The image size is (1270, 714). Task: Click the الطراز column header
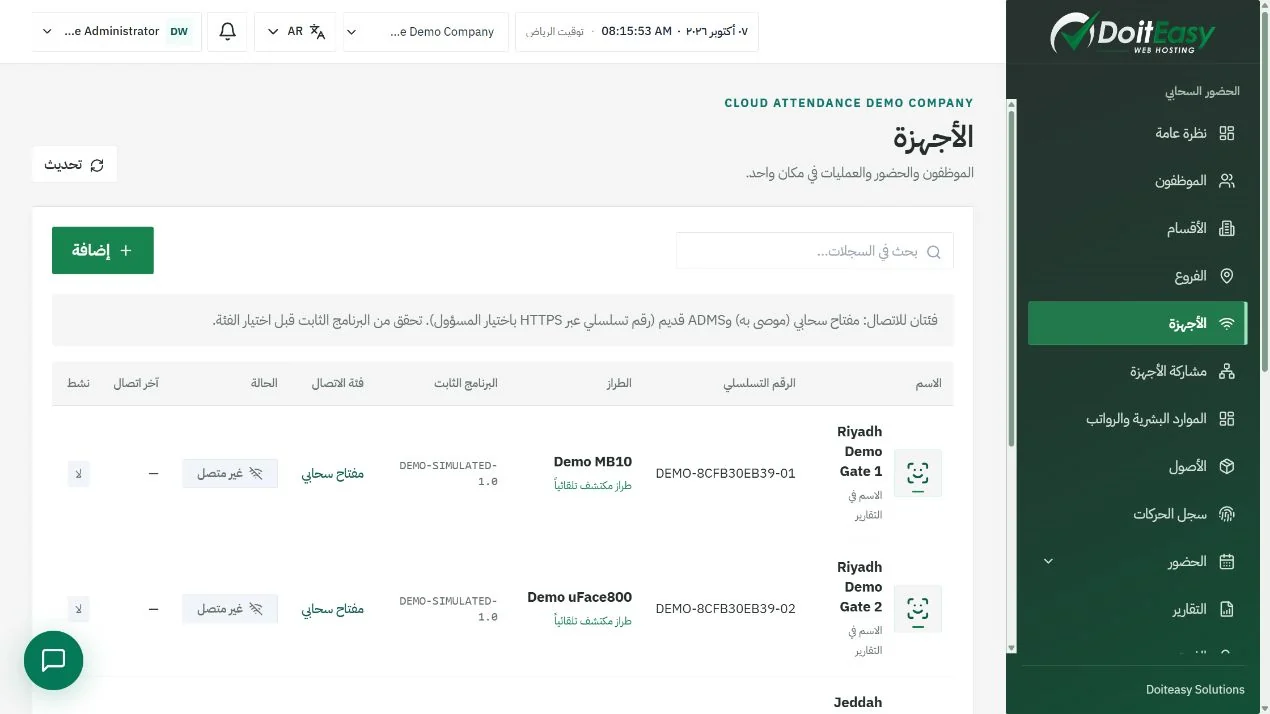tap(619, 383)
